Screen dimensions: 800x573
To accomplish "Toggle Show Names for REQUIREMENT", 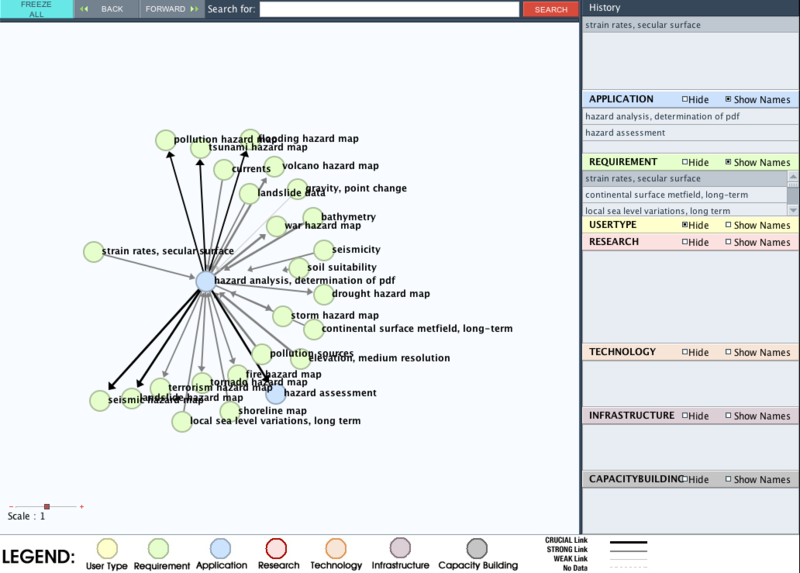I will click(729, 162).
